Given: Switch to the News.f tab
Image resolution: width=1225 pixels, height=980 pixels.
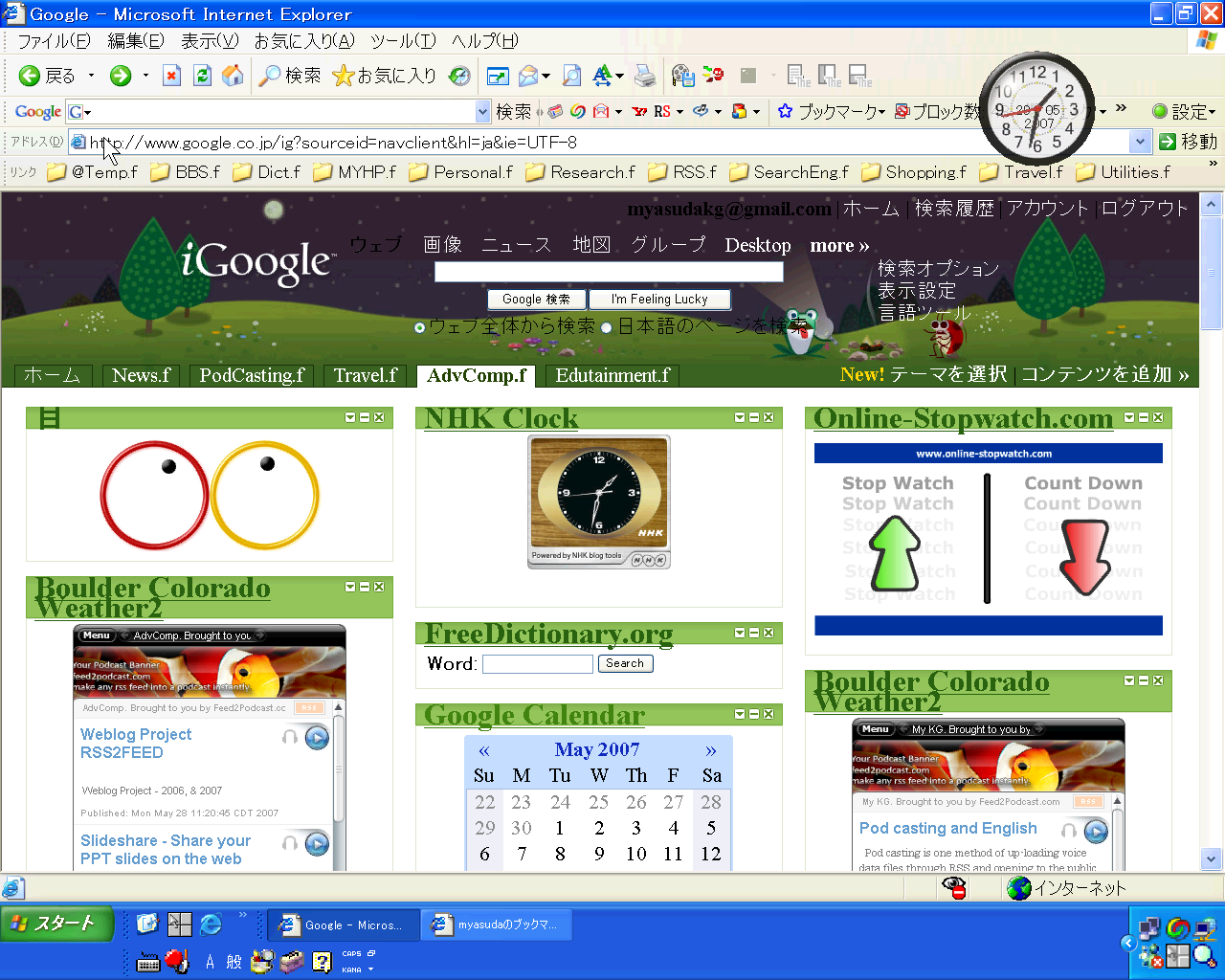Looking at the screenshot, I should point(141,375).
